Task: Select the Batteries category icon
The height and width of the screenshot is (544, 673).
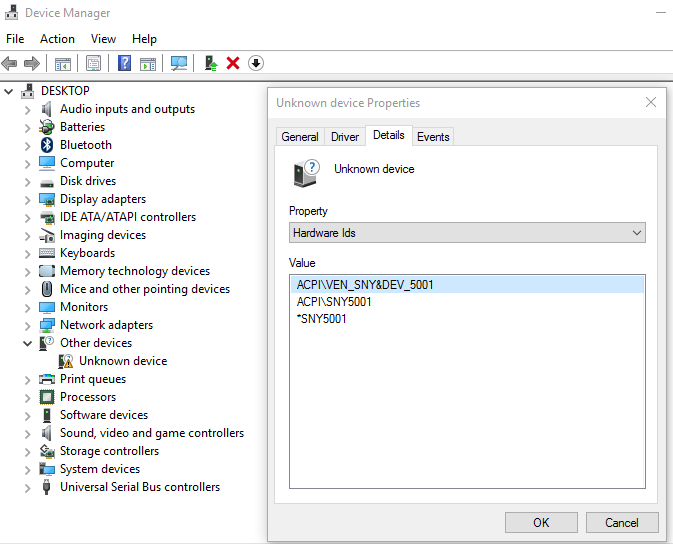Action: pyautogui.click(x=47, y=127)
